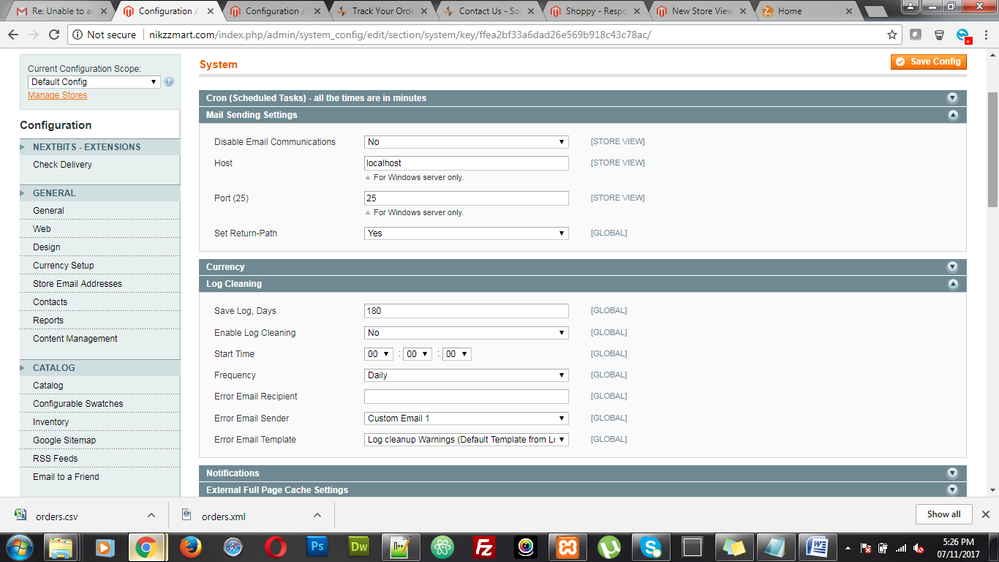Click the browser reload icon

click(54, 34)
